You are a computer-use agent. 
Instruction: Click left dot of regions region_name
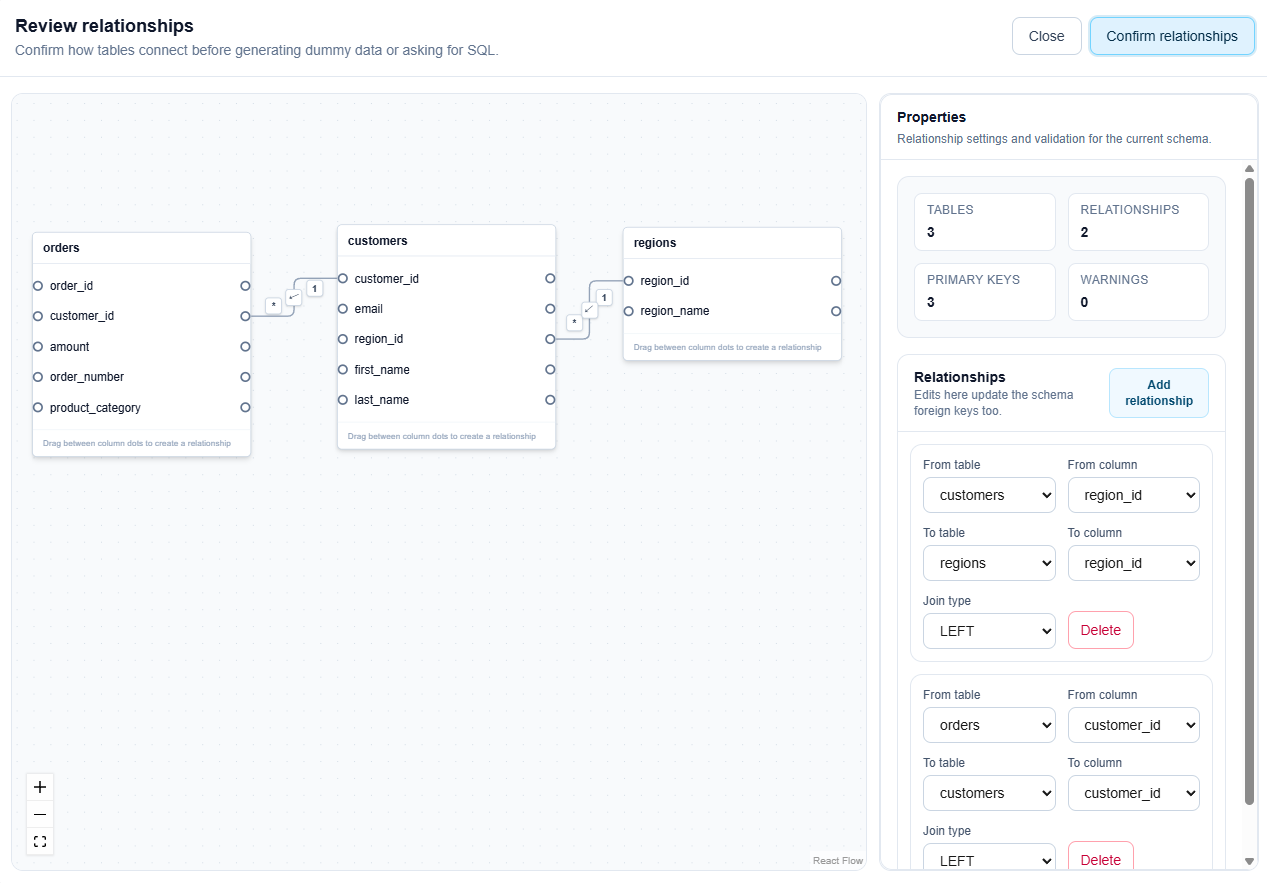pyautogui.click(x=629, y=311)
